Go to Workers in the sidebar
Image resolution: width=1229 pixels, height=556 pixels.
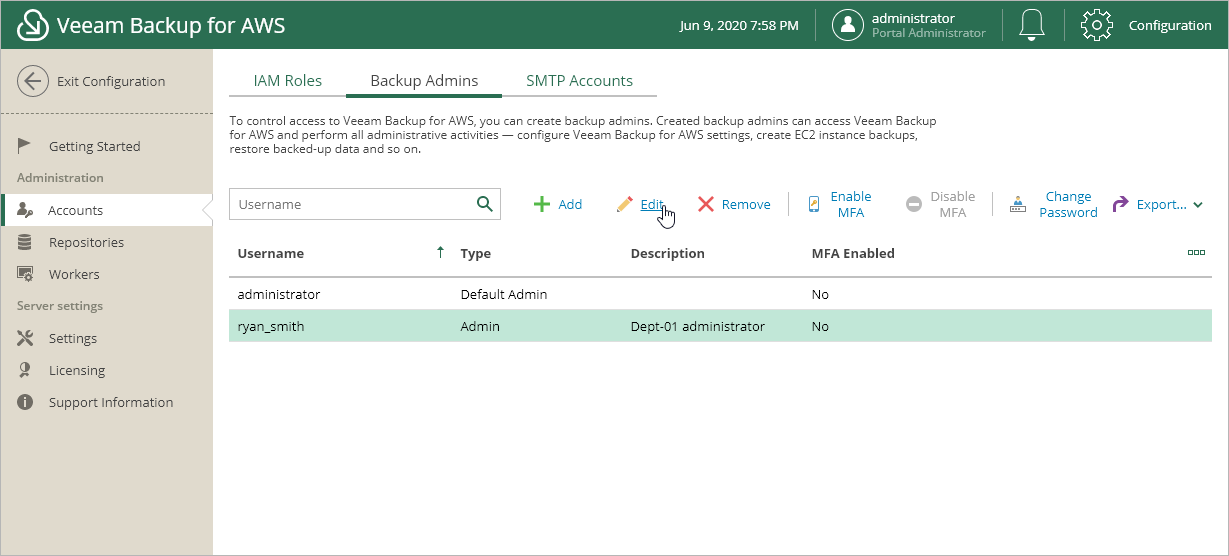click(74, 274)
